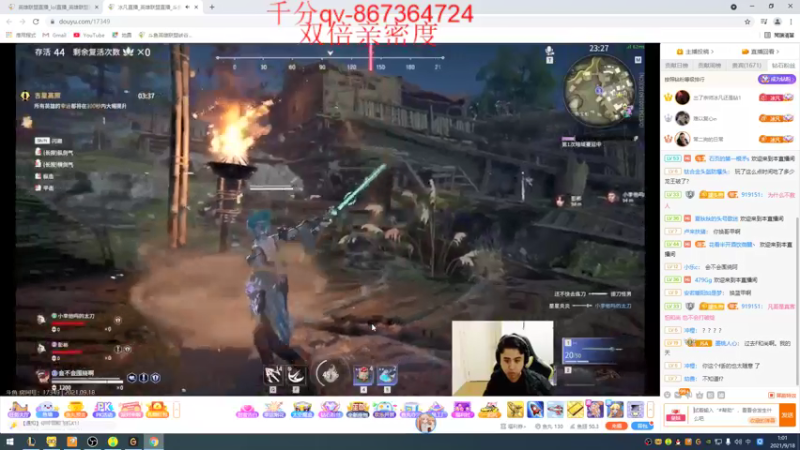Screen dimensions: 800x450
Task: Click the yellow sports car gift icon
Action: 490,410
